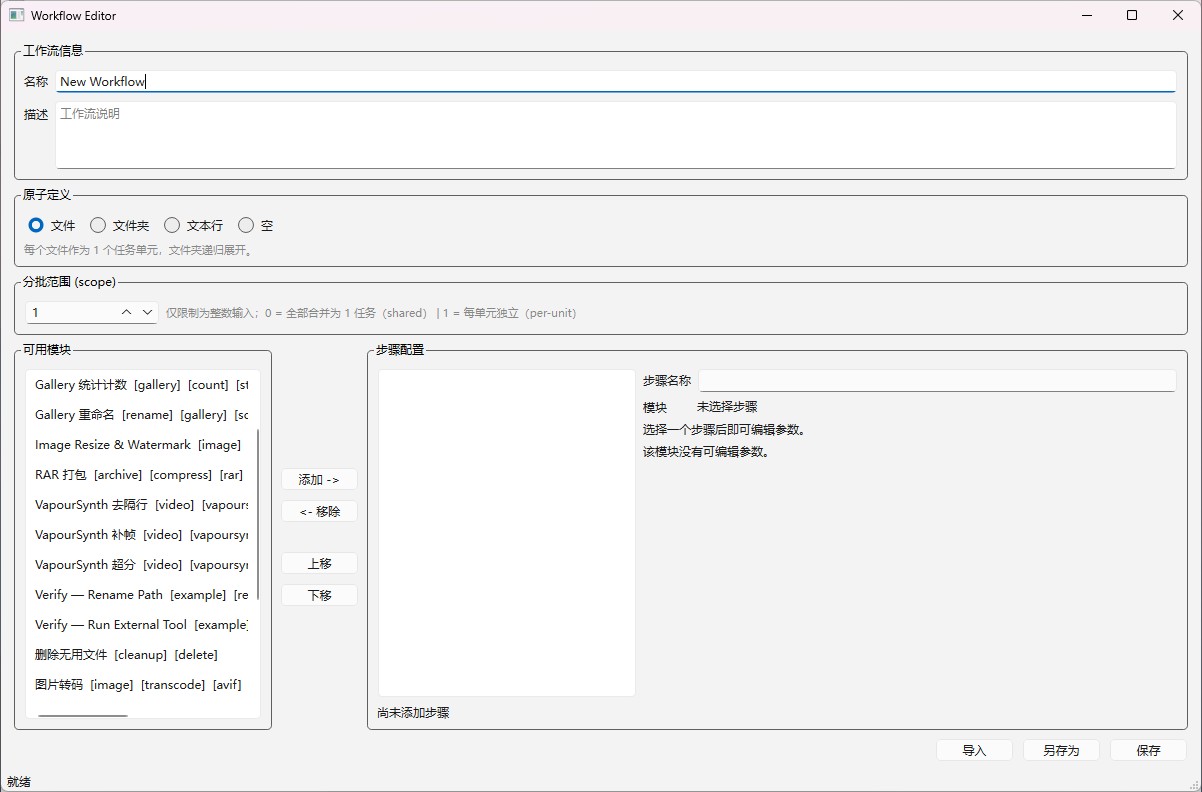
Task: Click the 描述 description text area
Action: 616,135
